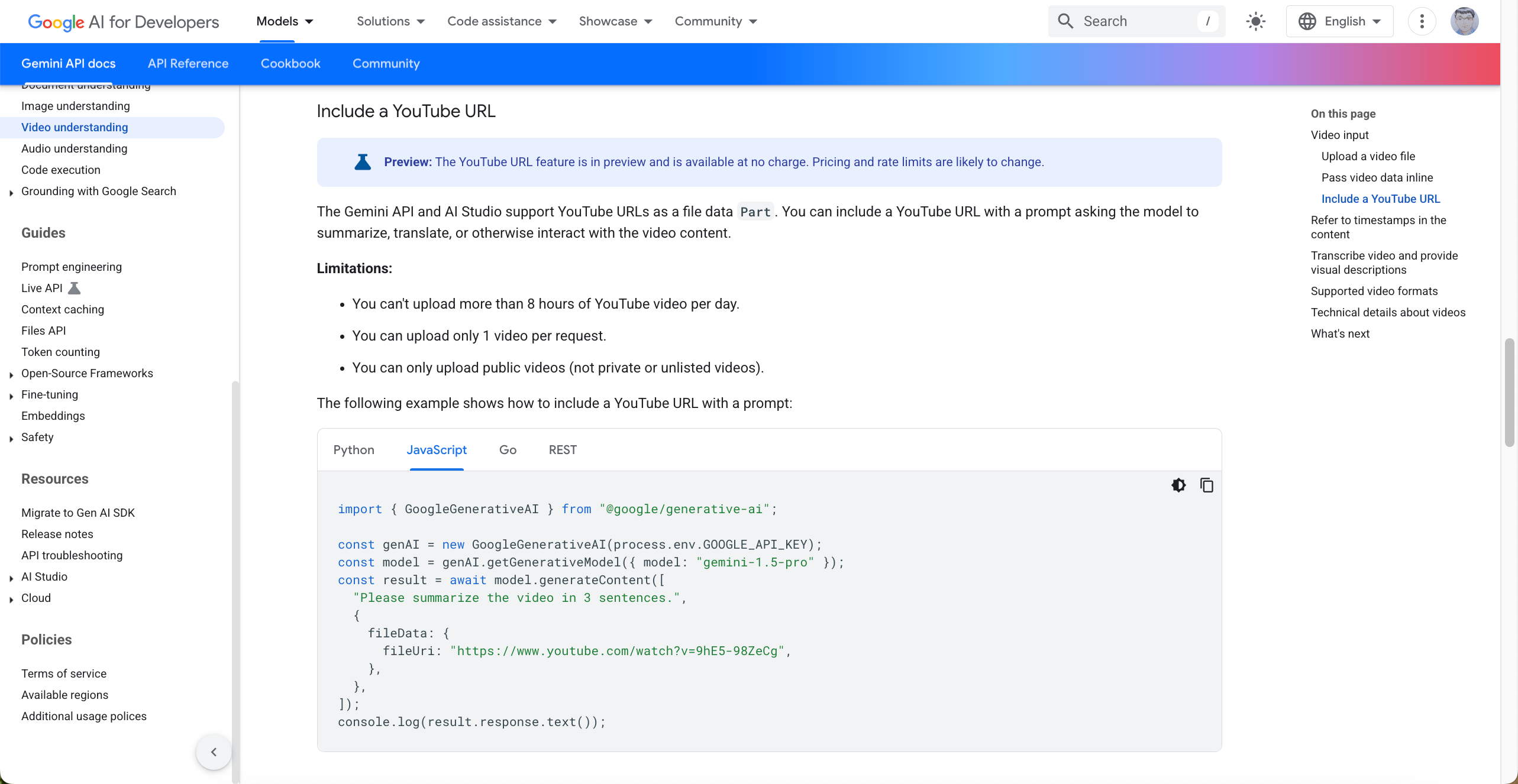Select the Python code tab
1518x784 pixels.
[354, 450]
